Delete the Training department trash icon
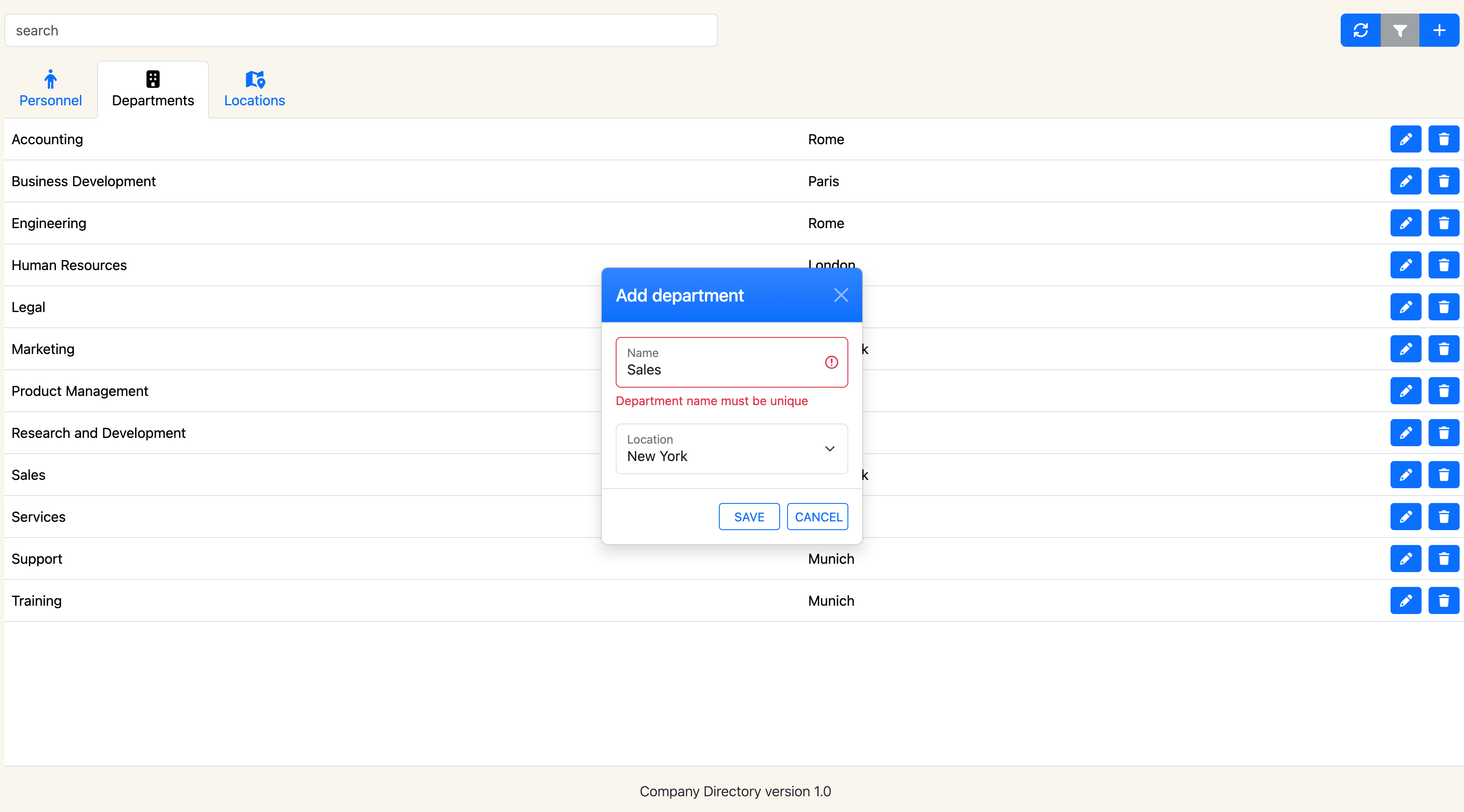The width and height of the screenshot is (1464, 812). click(1443, 601)
